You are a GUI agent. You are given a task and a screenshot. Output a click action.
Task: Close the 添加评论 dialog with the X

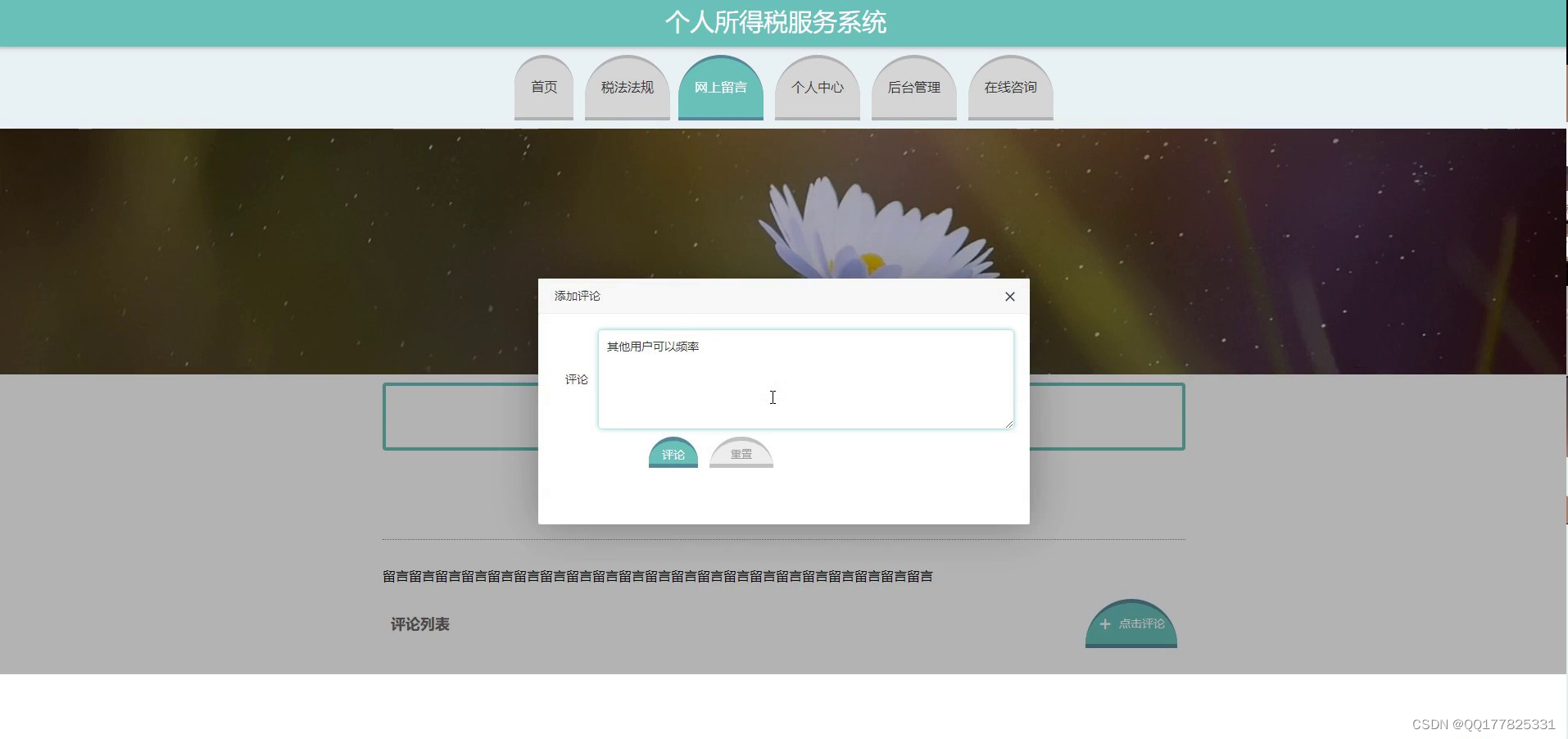(1010, 296)
